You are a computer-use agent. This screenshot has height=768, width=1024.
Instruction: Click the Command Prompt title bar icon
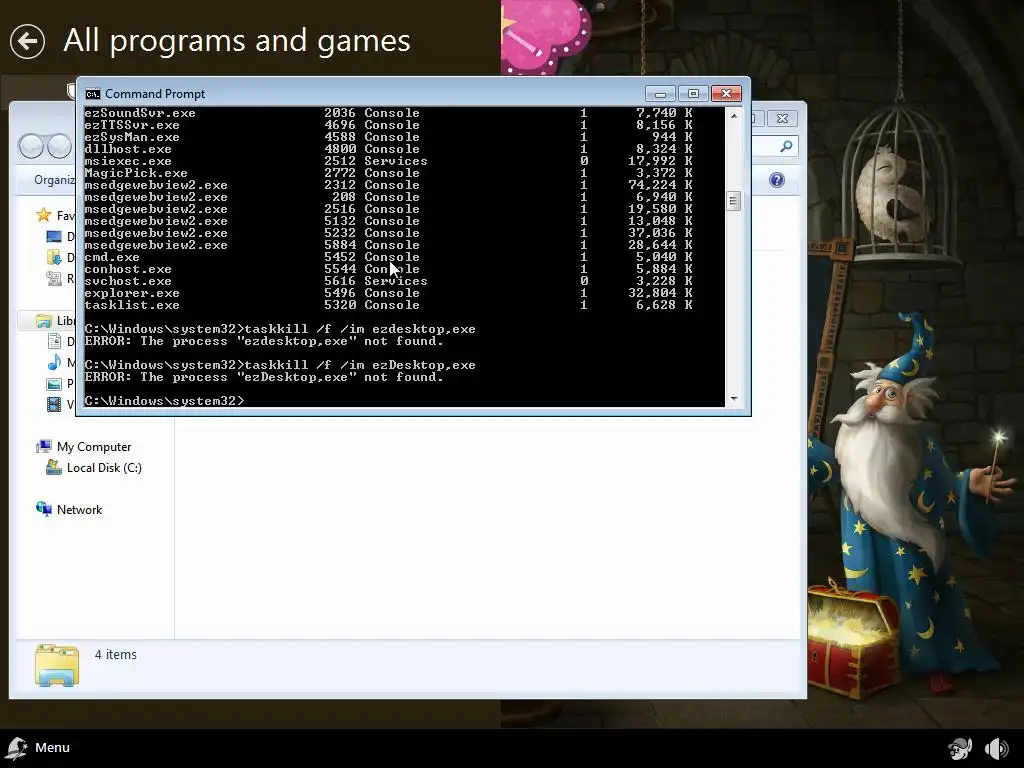tap(93, 94)
